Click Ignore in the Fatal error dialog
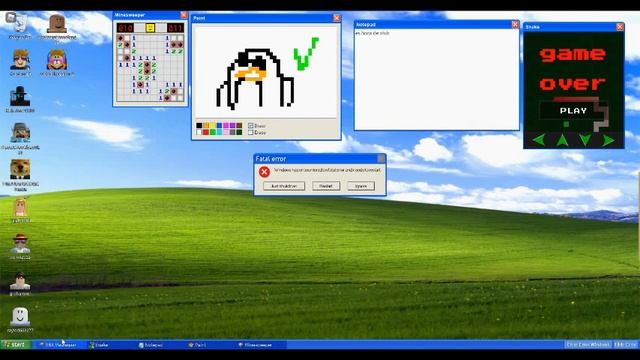 [361, 186]
